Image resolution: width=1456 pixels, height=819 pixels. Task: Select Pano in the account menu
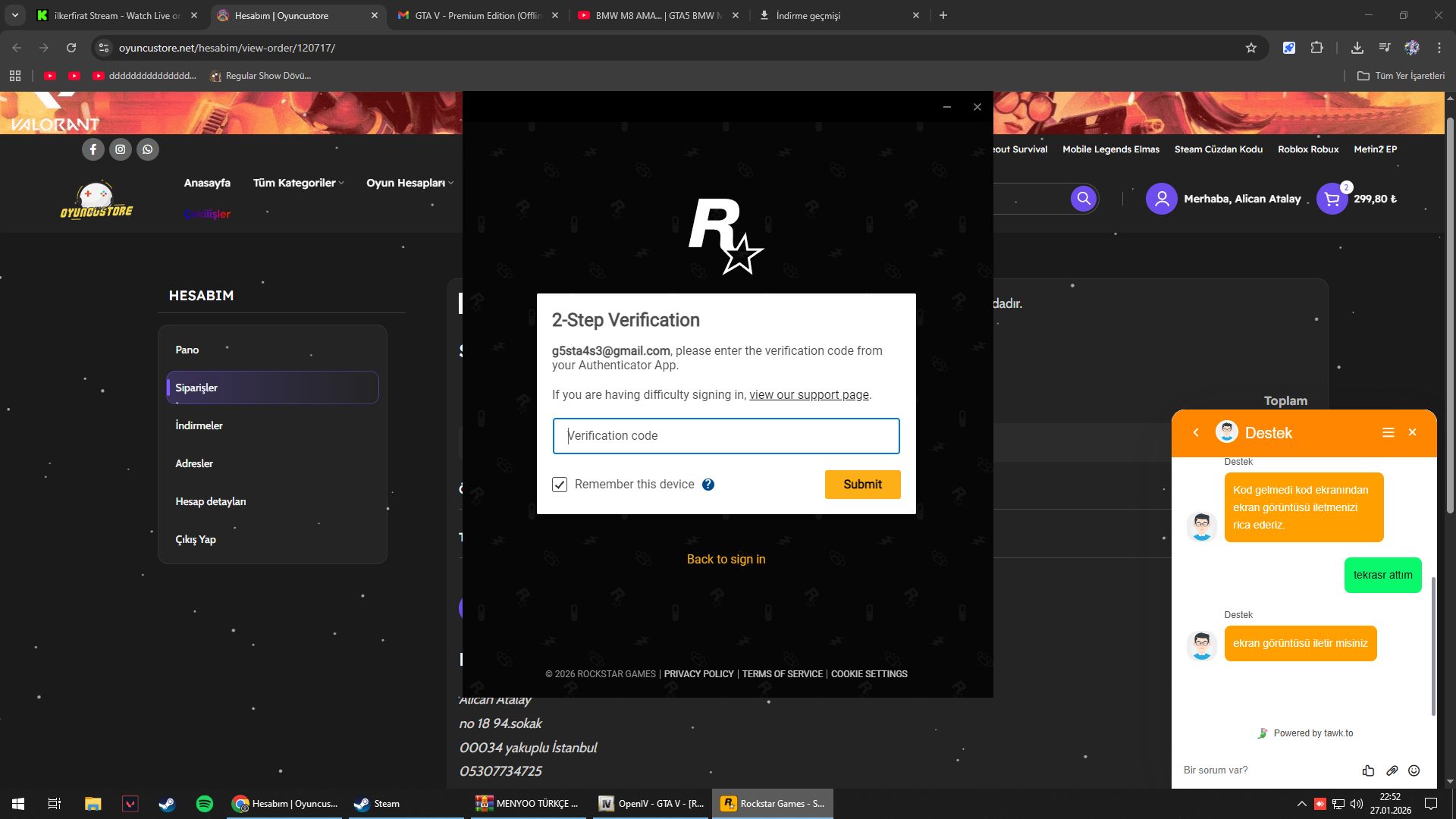tap(187, 350)
